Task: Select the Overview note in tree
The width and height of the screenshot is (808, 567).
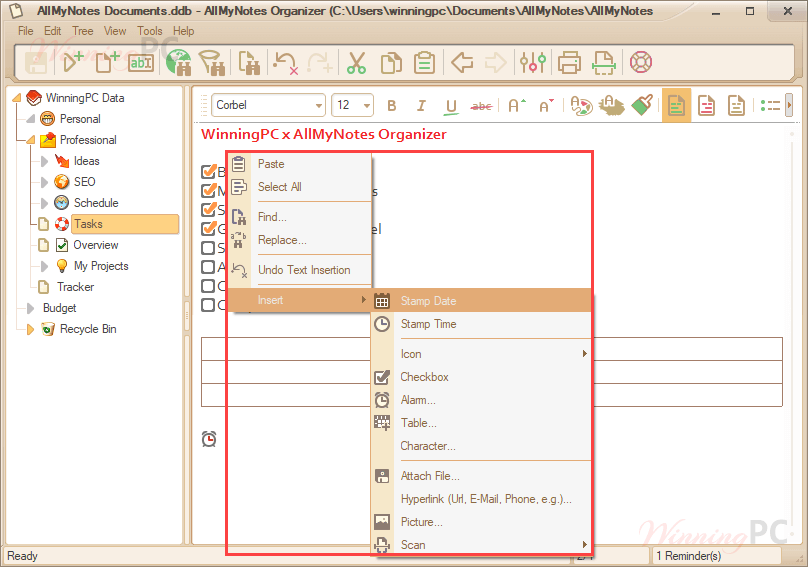Action: [x=95, y=245]
